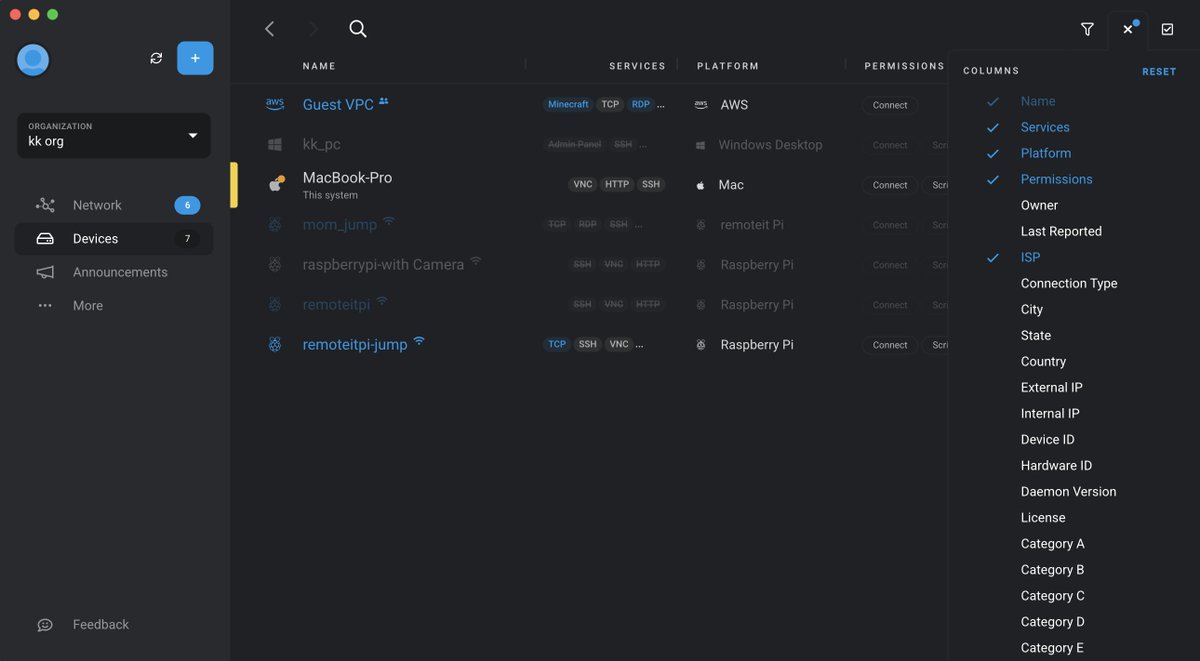
Task: Sort by the PLATFORM column header
Action: 728,66
